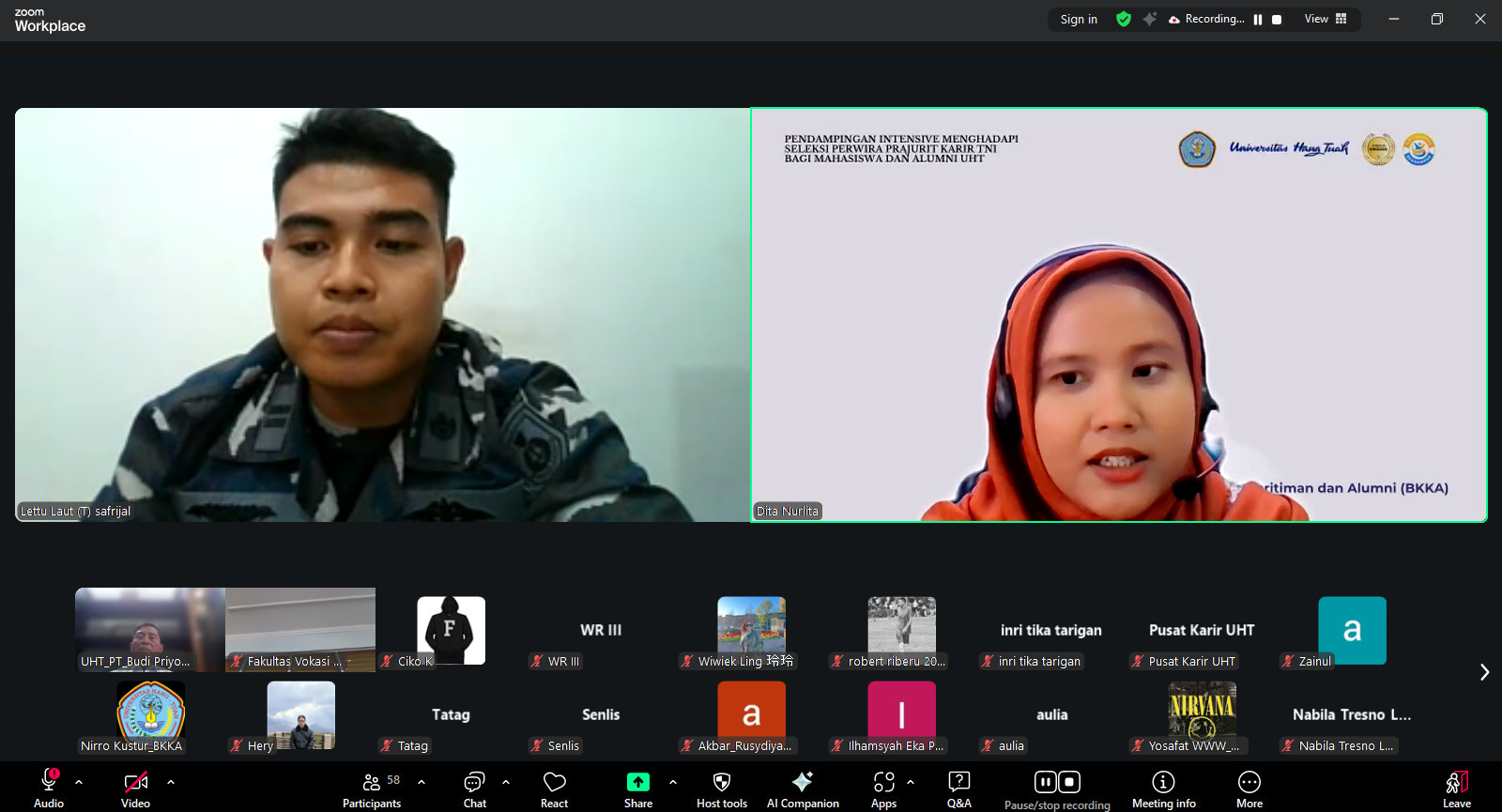Click the Sign in button

[1079, 19]
